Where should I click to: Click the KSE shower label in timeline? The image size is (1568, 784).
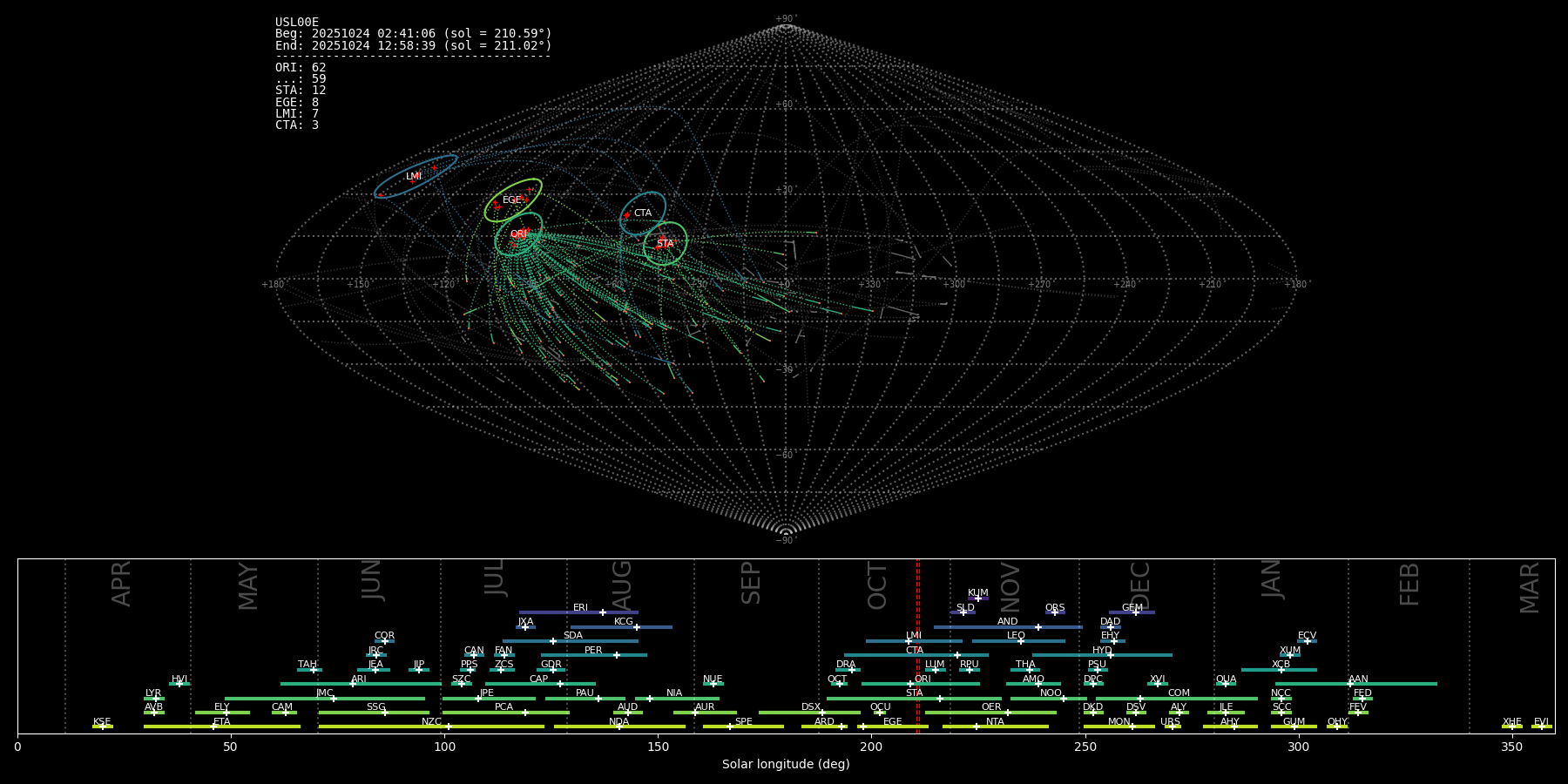(102, 722)
